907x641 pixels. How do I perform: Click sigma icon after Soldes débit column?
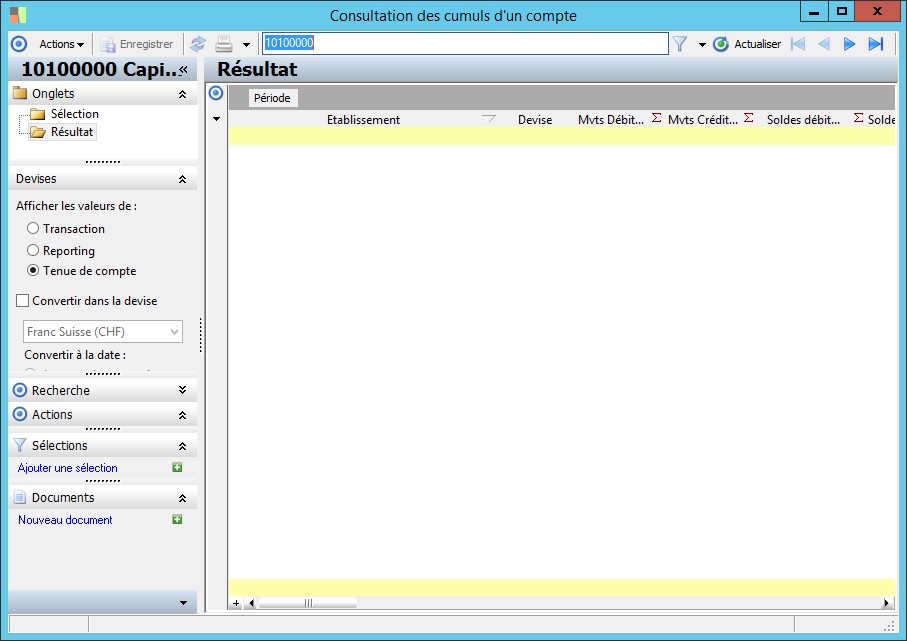pyautogui.click(x=858, y=118)
